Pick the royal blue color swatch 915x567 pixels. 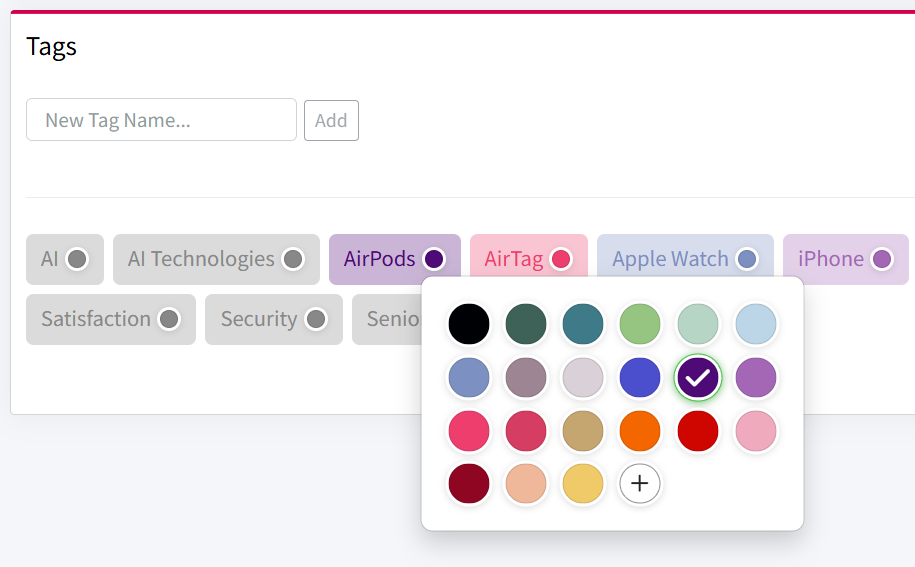640,377
